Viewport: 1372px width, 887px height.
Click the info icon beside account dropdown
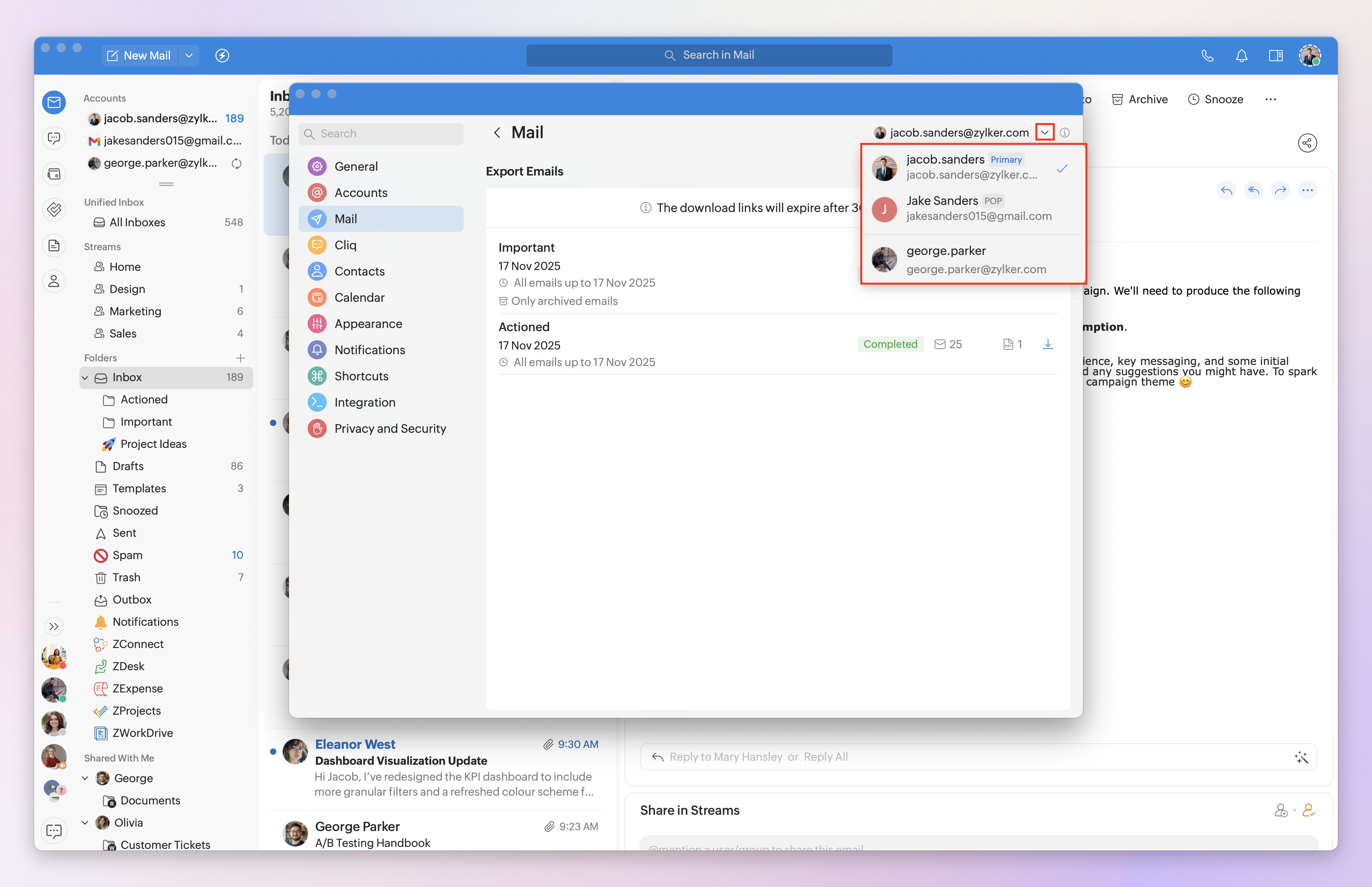pos(1065,133)
